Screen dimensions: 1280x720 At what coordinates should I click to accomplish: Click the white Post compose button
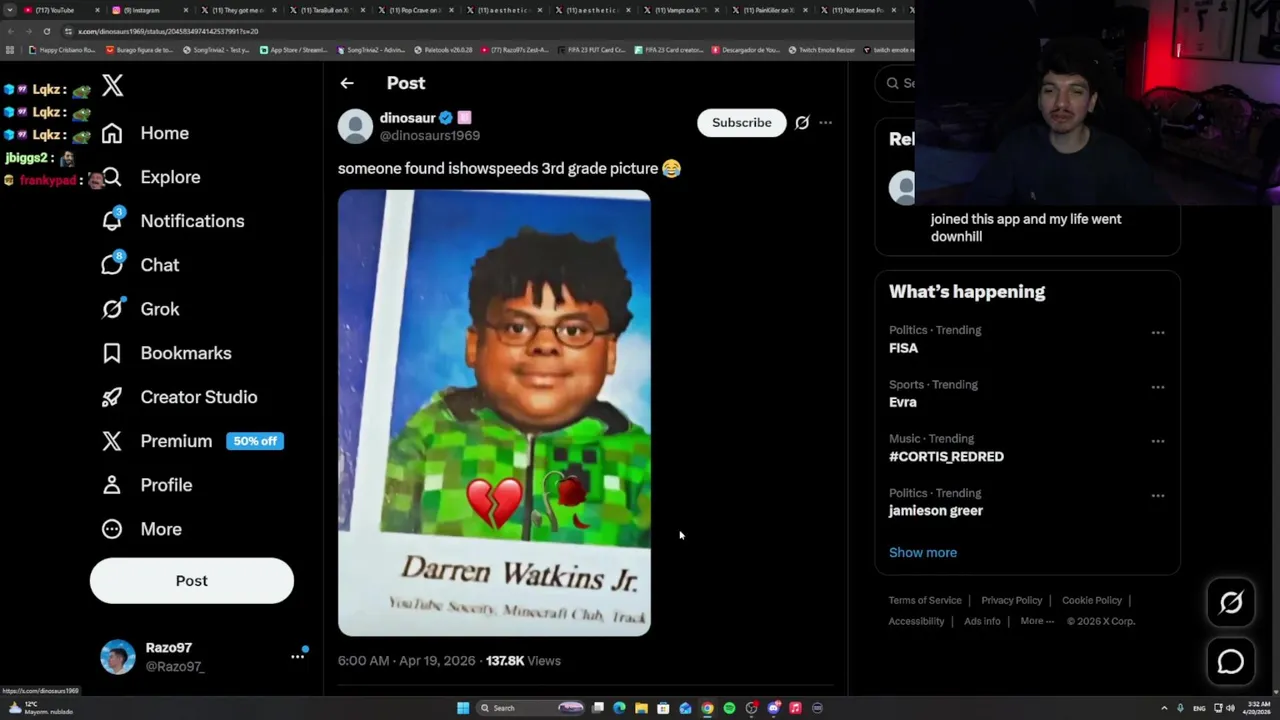click(x=192, y=581)
